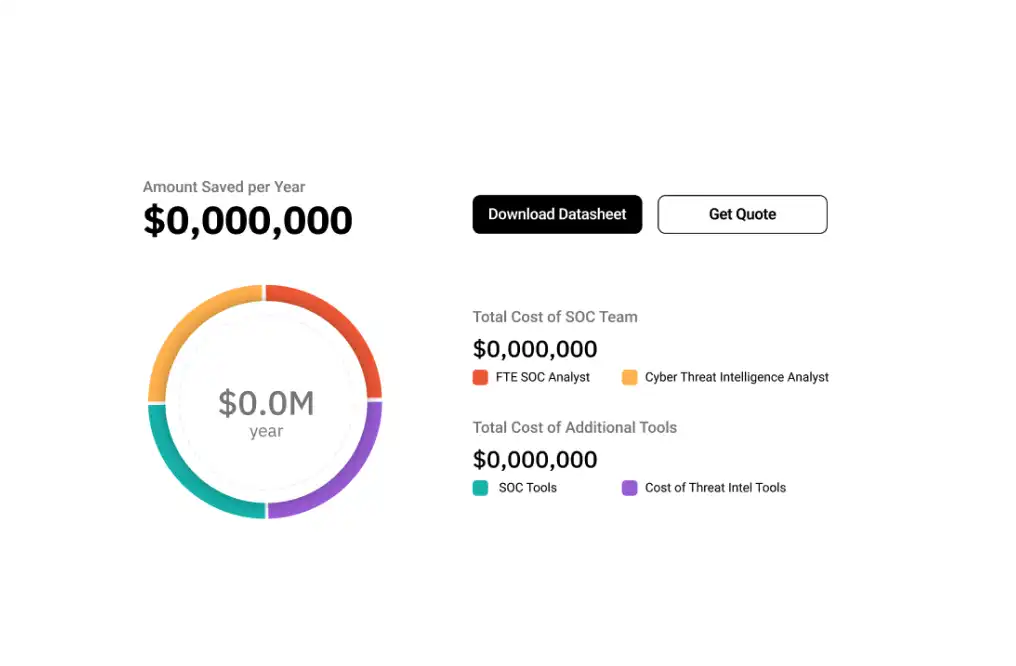Click the $0.0M value in chart center

tap(266, 403)
